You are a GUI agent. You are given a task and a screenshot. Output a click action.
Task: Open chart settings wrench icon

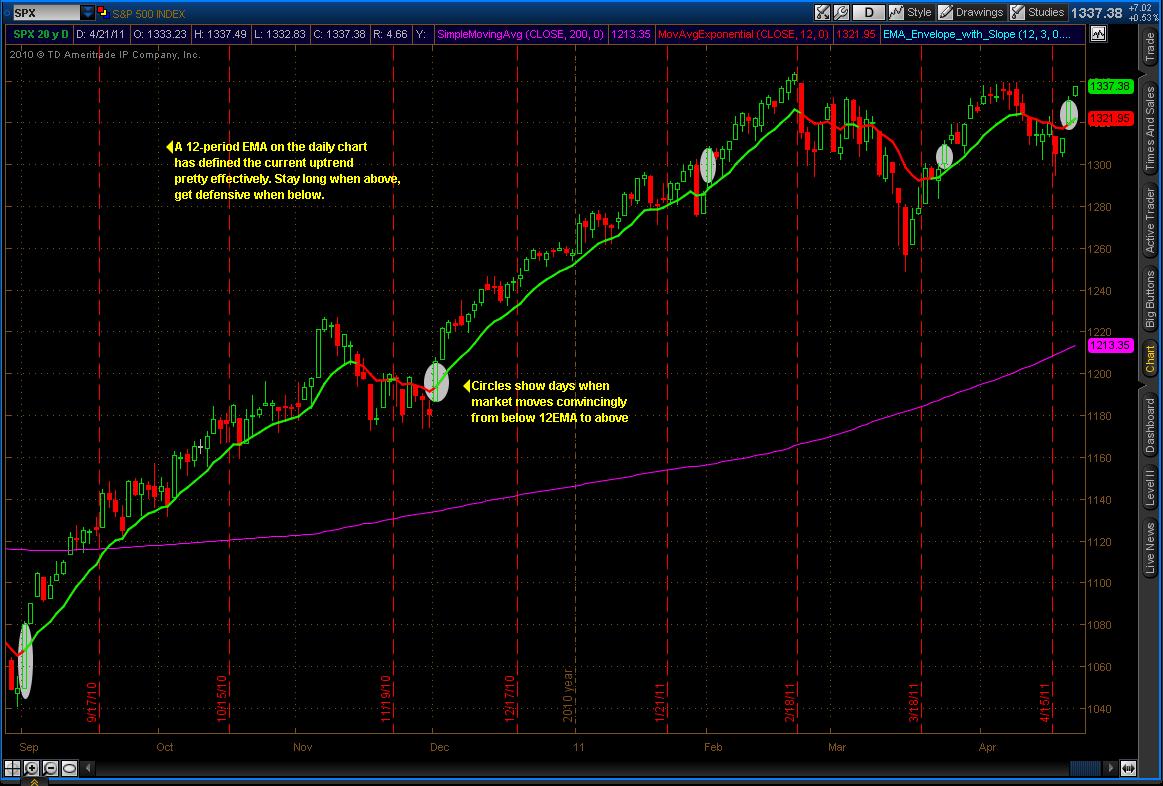[840, 12]
